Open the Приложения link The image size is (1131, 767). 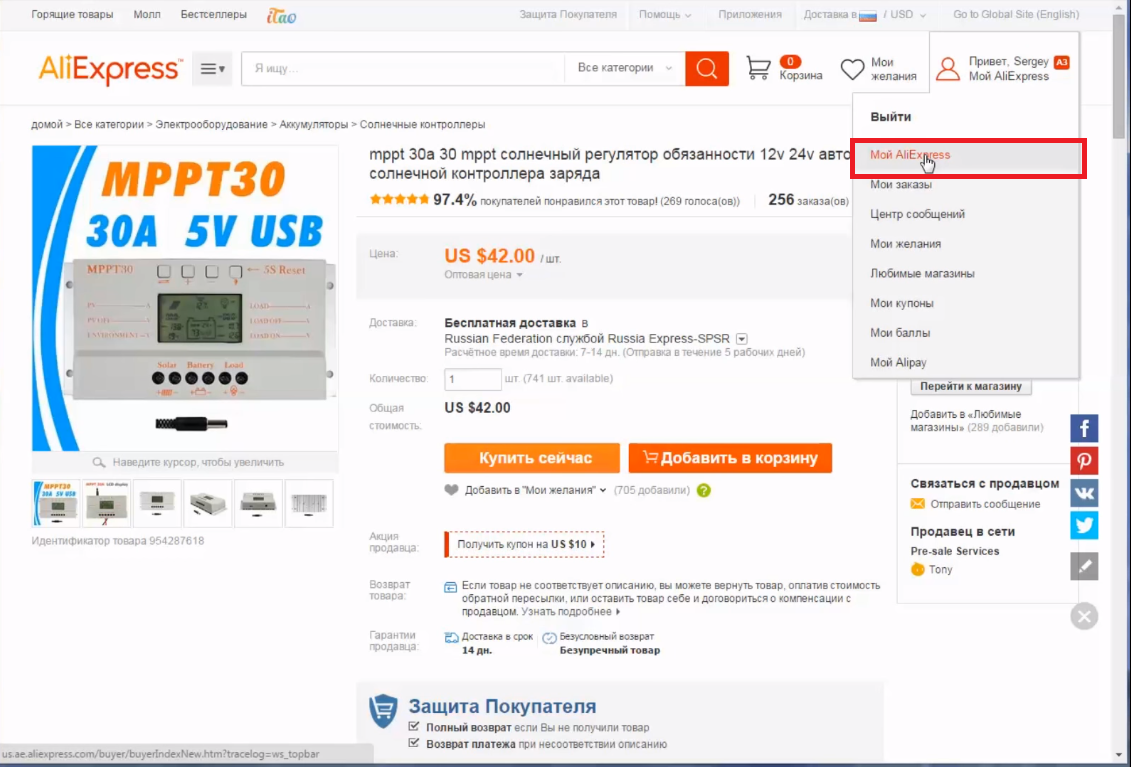749,14
